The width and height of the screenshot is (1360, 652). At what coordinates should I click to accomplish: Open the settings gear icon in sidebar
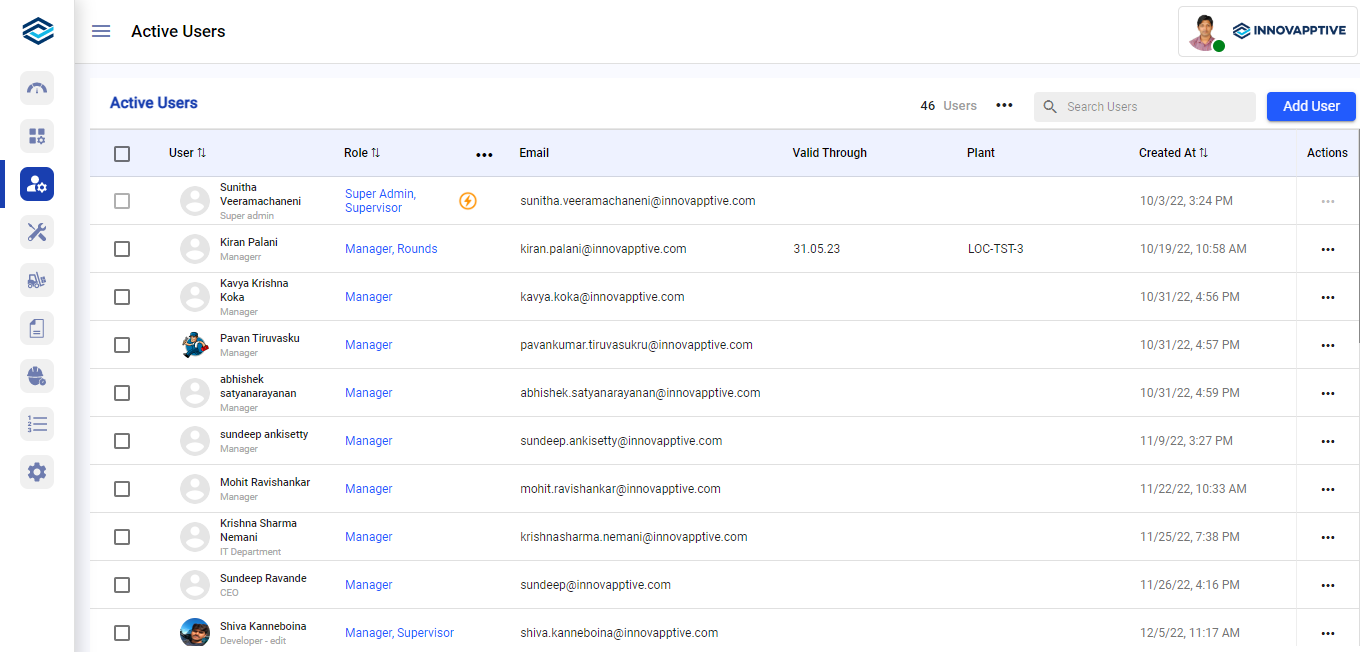[x=37, y=472]
